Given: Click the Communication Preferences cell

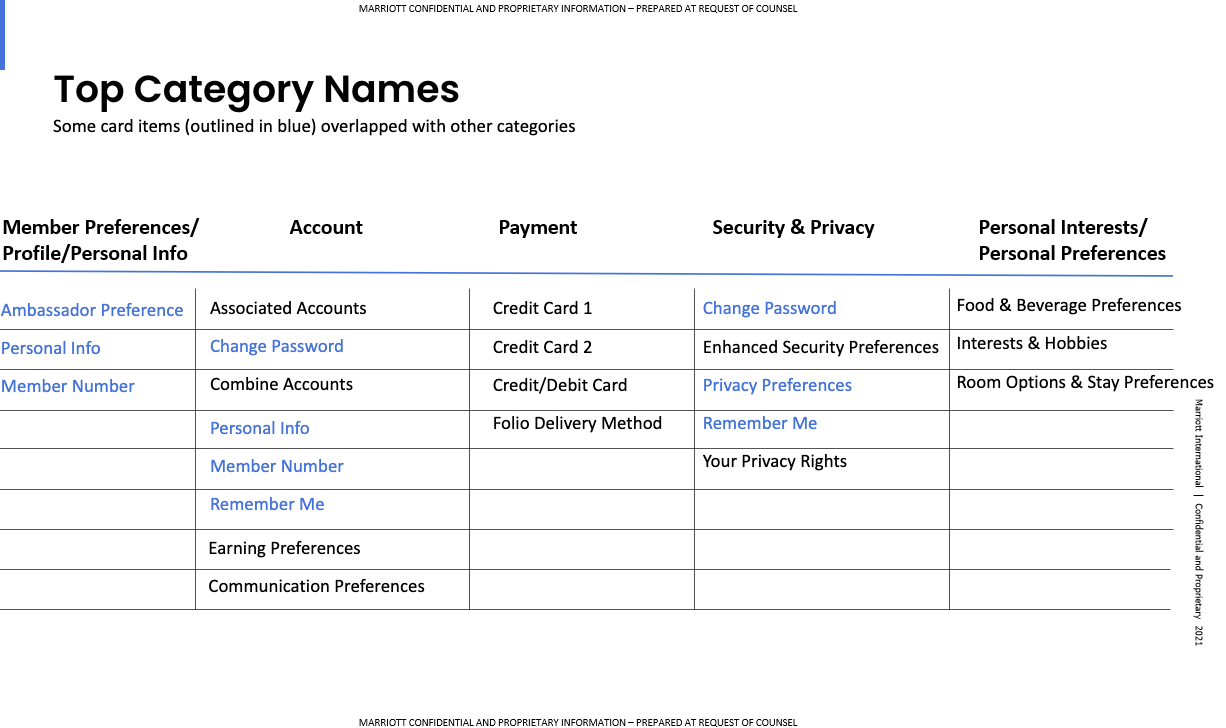Looking at the screenshot, I should pos(316,587).
